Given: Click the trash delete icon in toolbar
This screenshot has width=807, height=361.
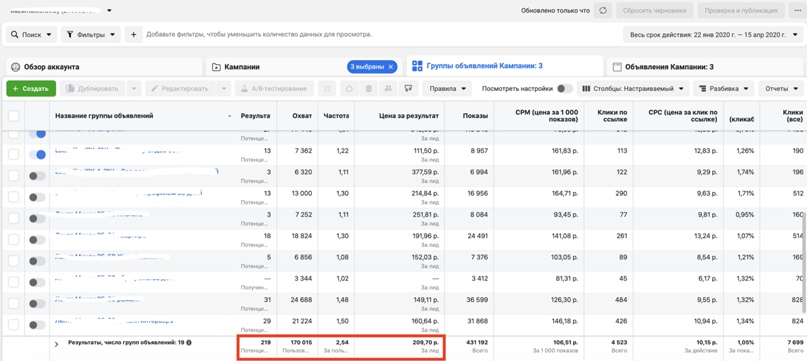Looking at the screenshot, I should tap(369, 89).
